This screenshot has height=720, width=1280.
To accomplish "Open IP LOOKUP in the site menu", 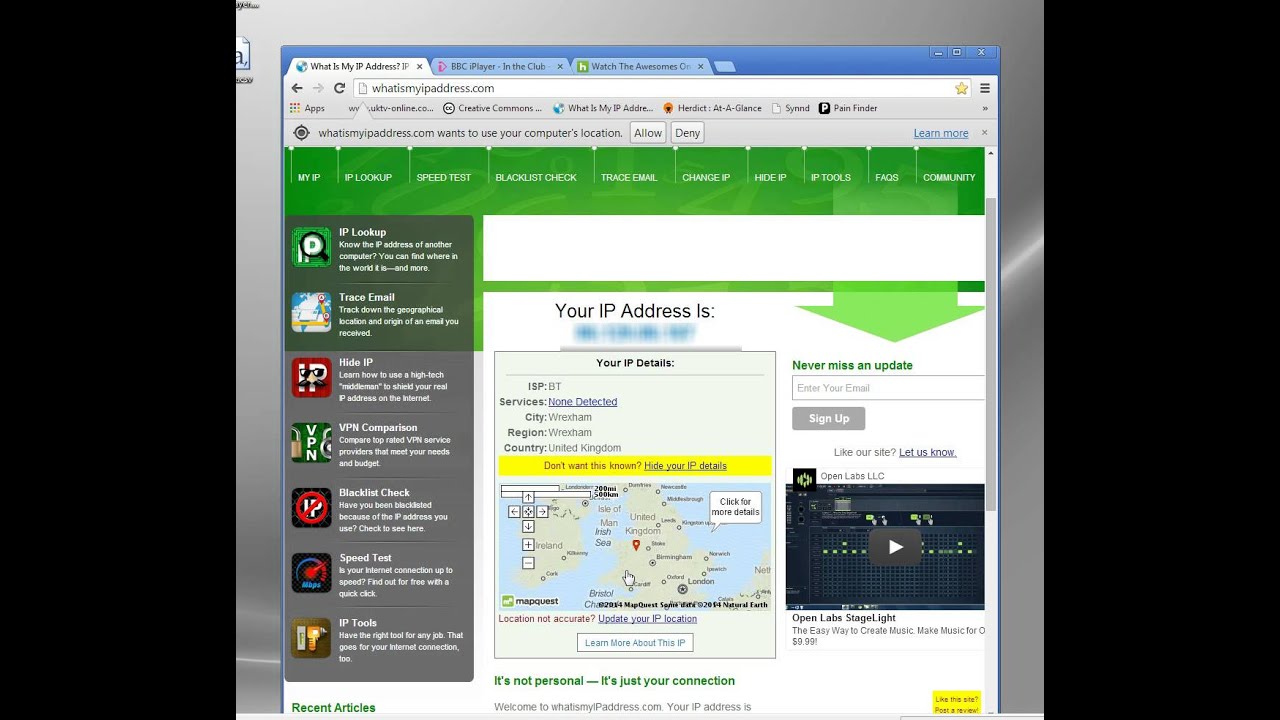I will coord(368,178).
